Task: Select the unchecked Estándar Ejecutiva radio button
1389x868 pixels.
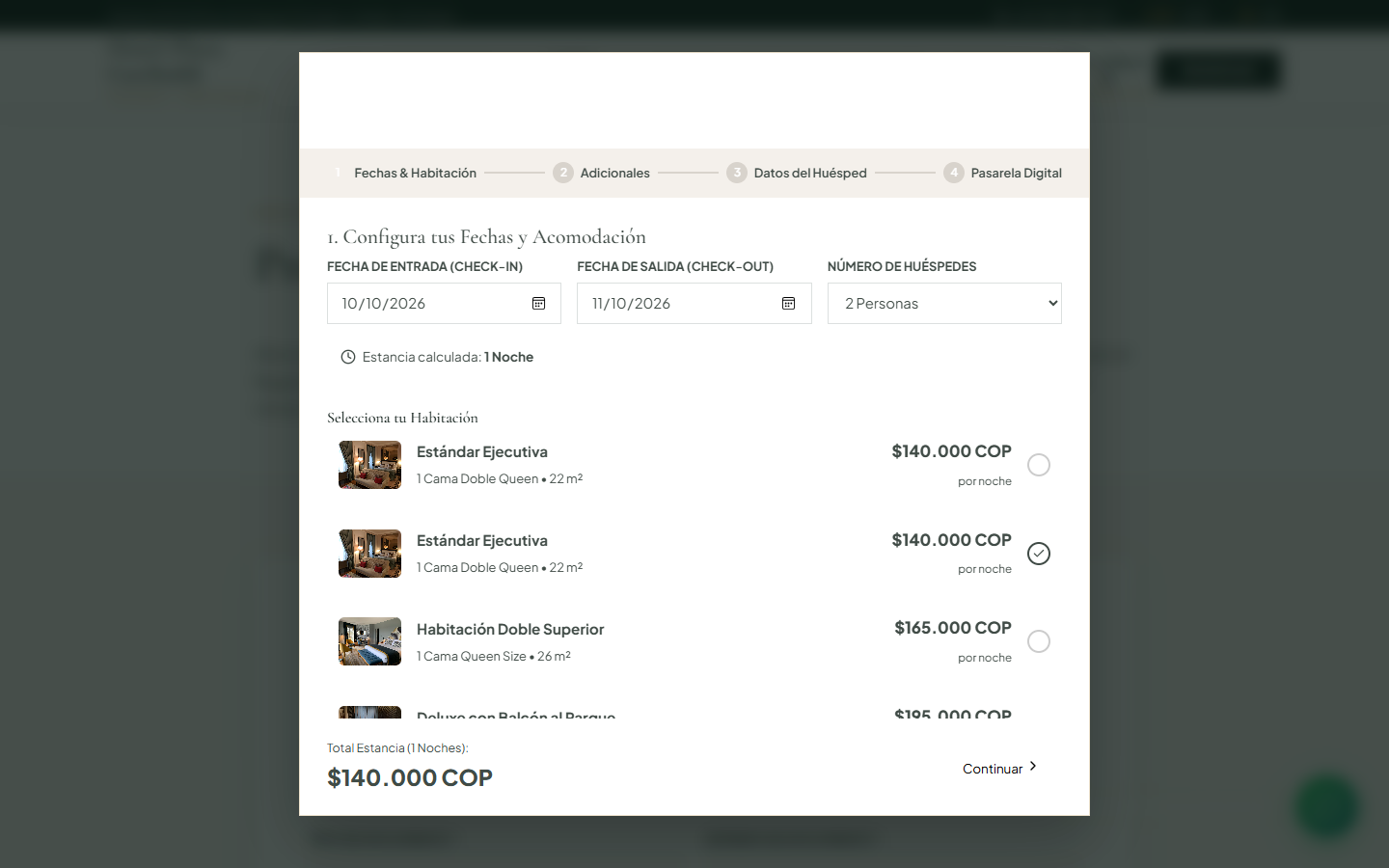Action: tap(1039, 465)
